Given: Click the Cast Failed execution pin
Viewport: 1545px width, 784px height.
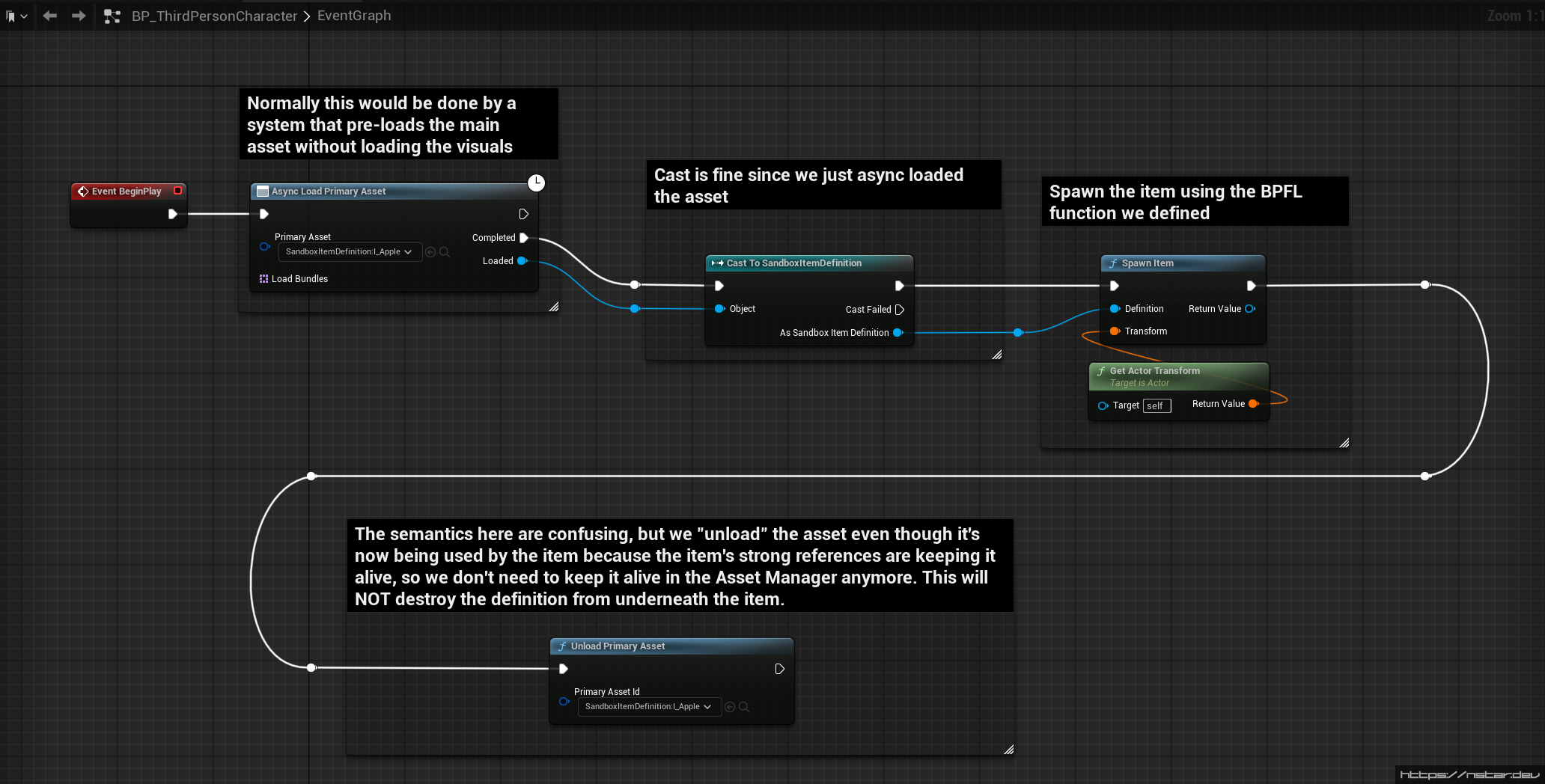Looking at the screenshot, I should point(900,310).
